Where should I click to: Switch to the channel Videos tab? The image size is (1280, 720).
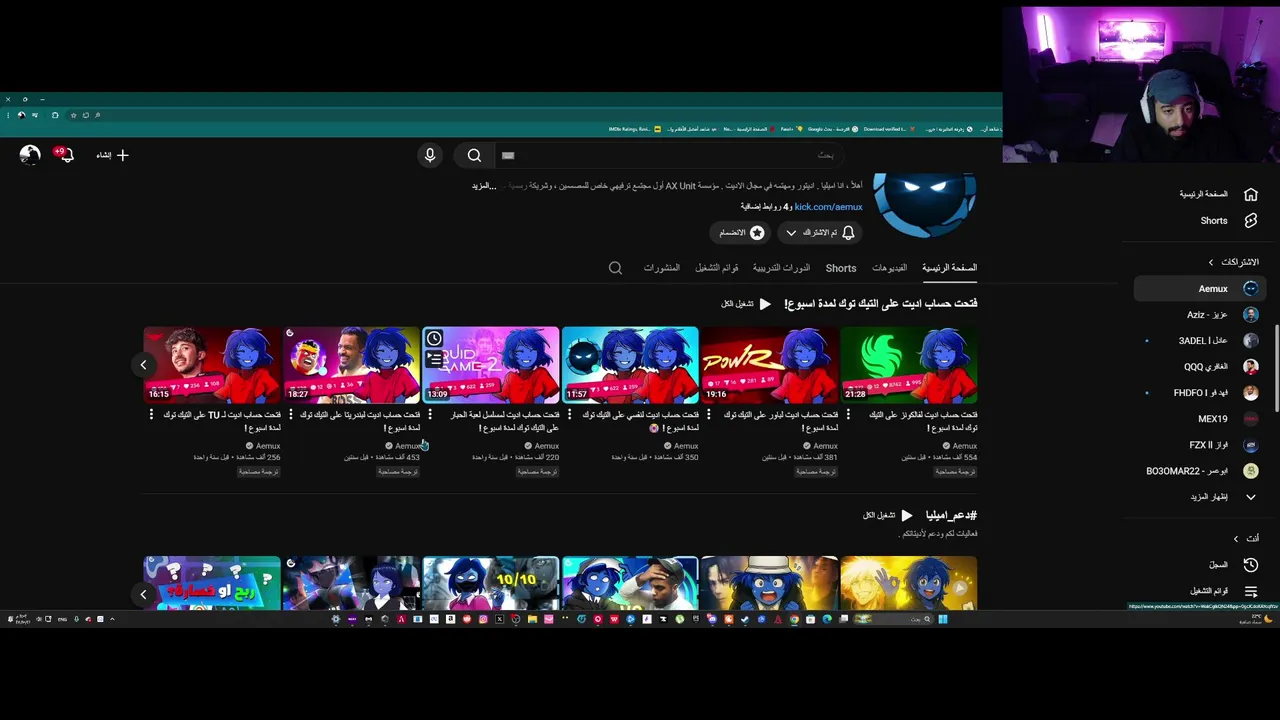[889, 268]
